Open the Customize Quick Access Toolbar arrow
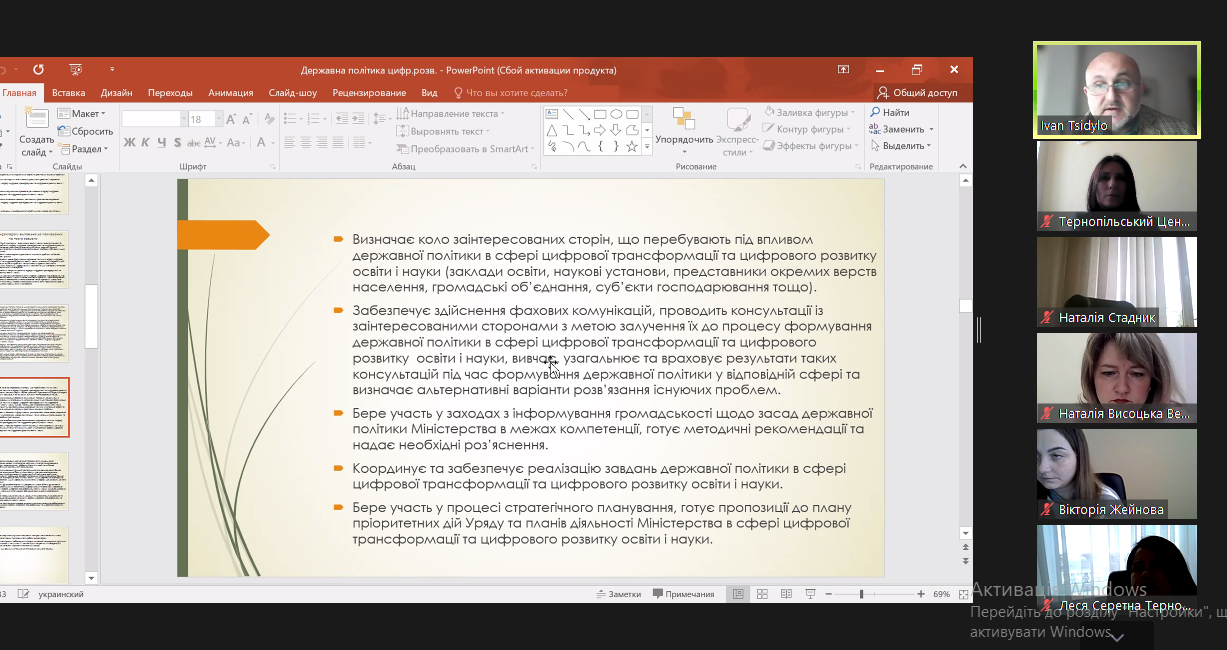This screenshot has width=1227, height=650. pyautogui.click(x=112, y=70)
